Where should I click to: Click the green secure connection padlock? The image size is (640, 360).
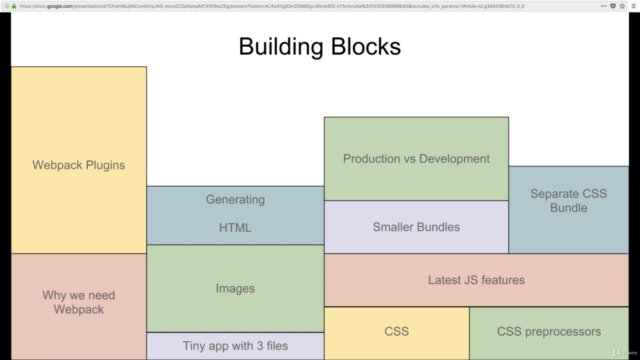point(14,6)
